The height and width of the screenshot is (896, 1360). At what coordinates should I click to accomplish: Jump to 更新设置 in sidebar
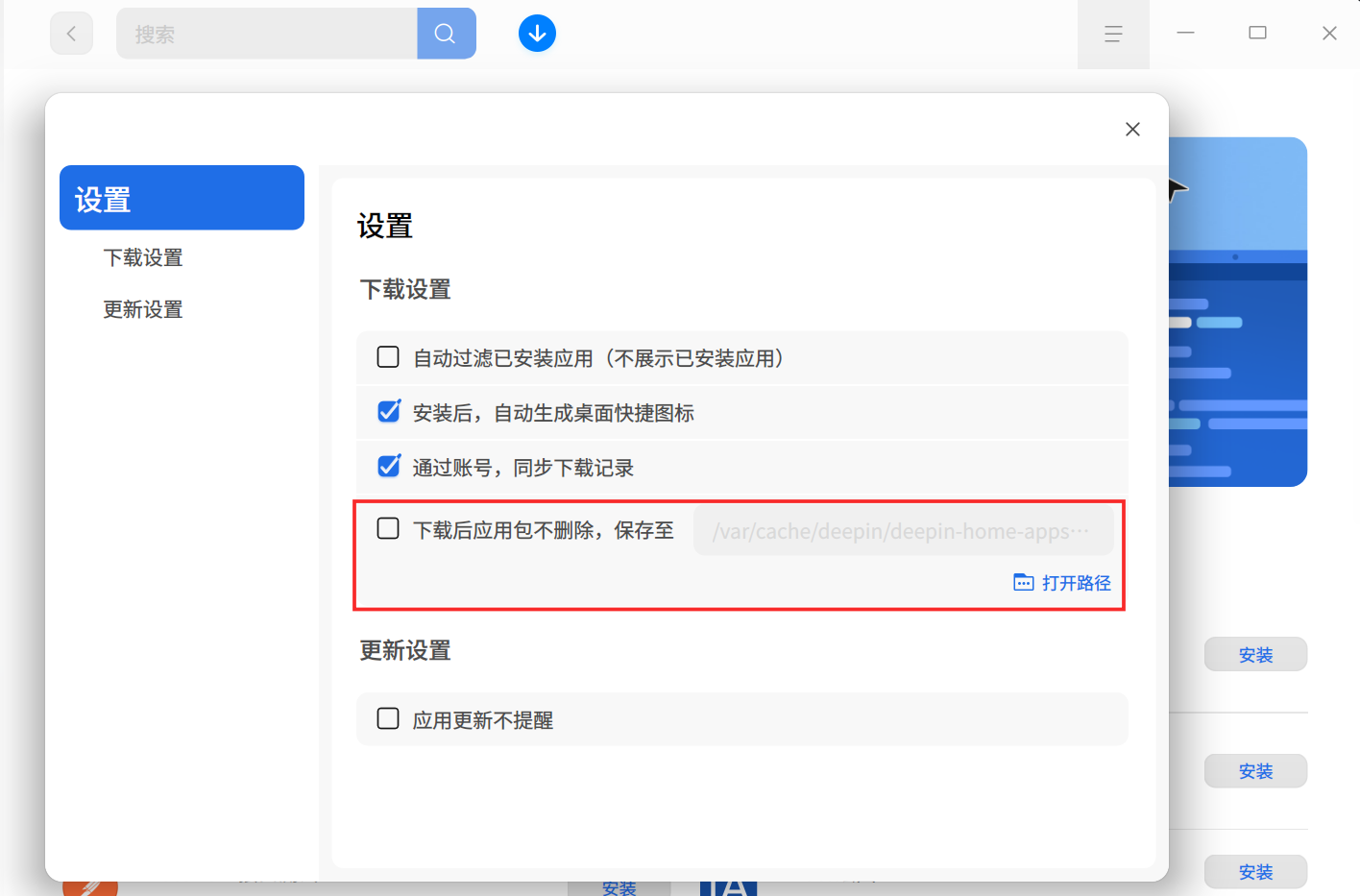143,309
